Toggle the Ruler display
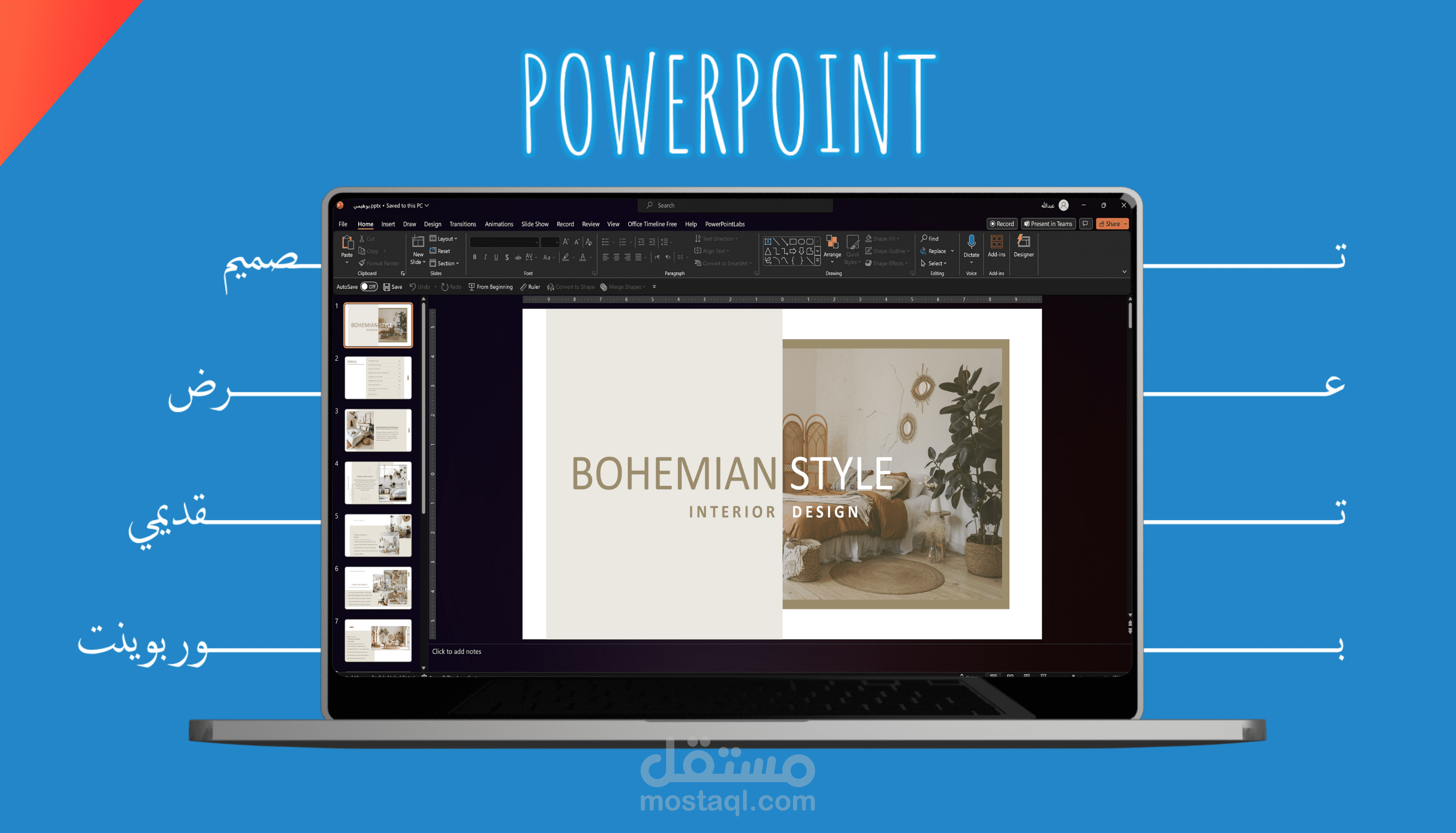The width and height of the screenshot is (1456, 833). click(530, 287)
